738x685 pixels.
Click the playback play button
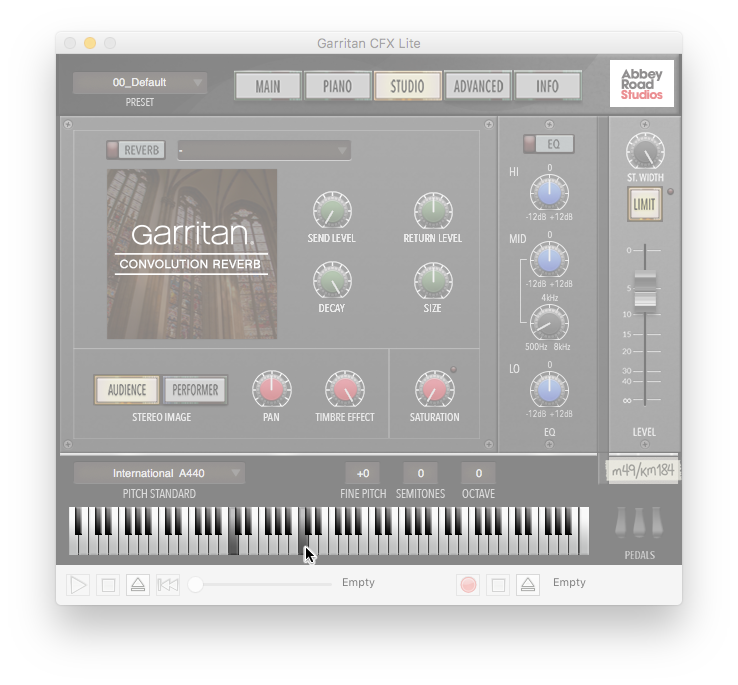point(78,585)
